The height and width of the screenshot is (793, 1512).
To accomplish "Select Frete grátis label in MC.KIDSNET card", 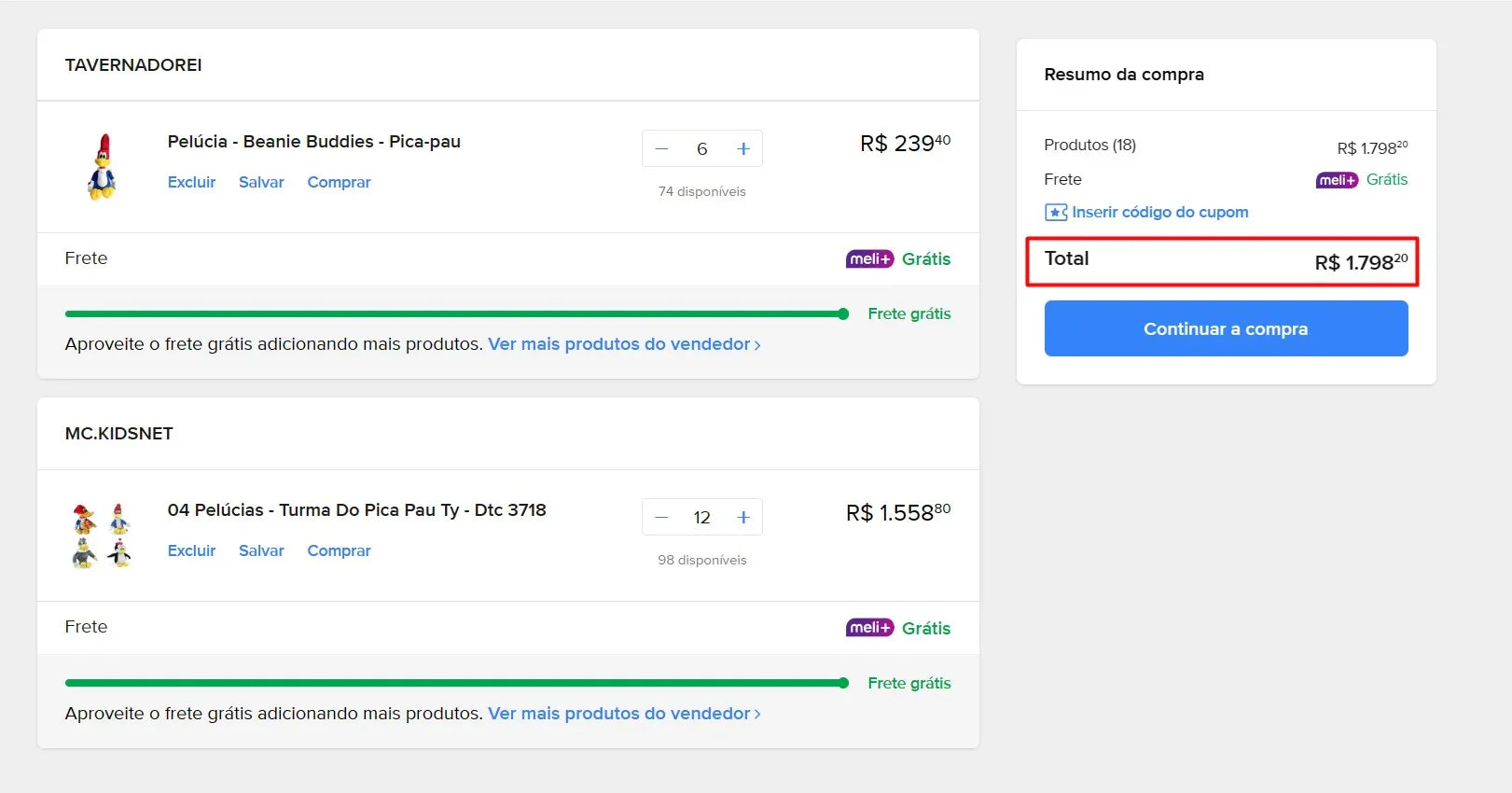I will [x=909, y=683].
